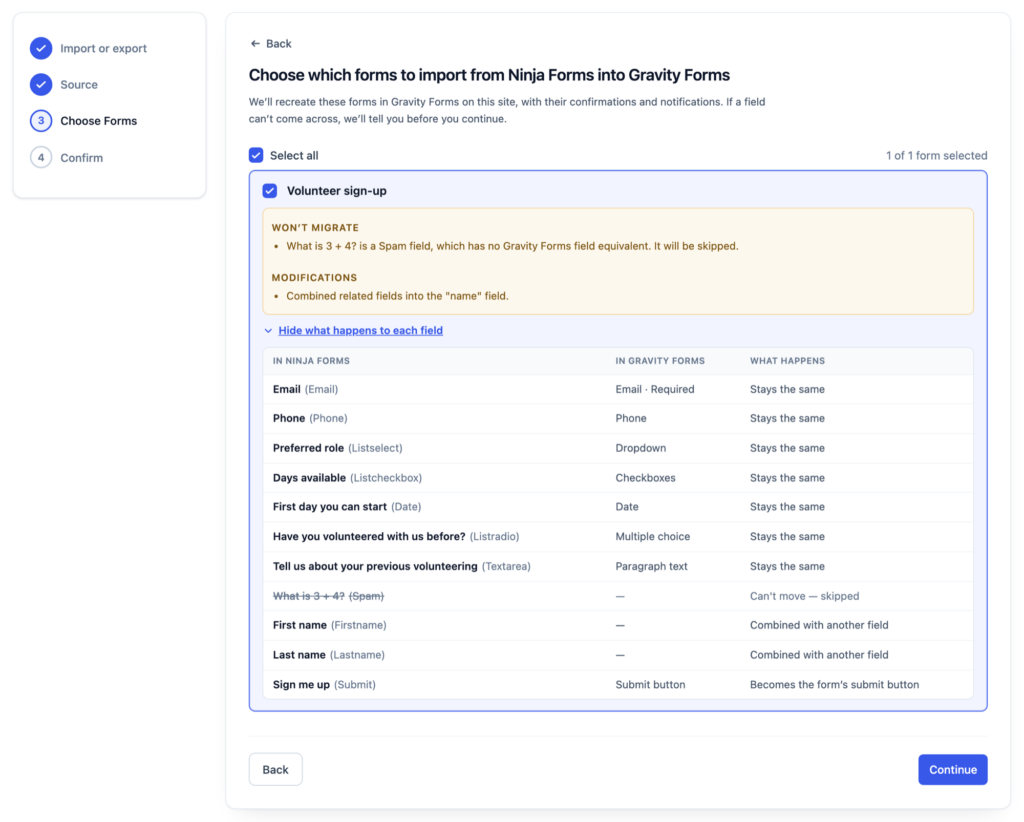Click Stays the same in the Phone row

tap(788, 418)
